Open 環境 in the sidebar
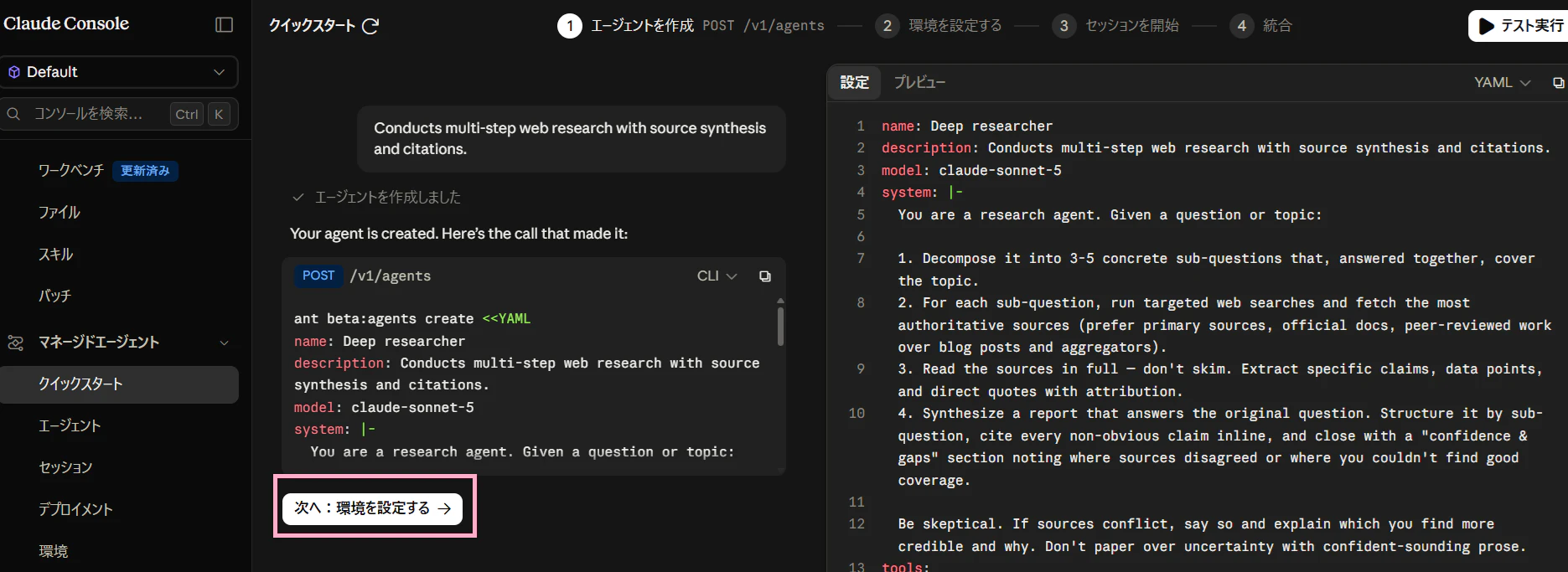This screenshot has width=1568, height=572. pyautogui.click(x=54, y=552)
